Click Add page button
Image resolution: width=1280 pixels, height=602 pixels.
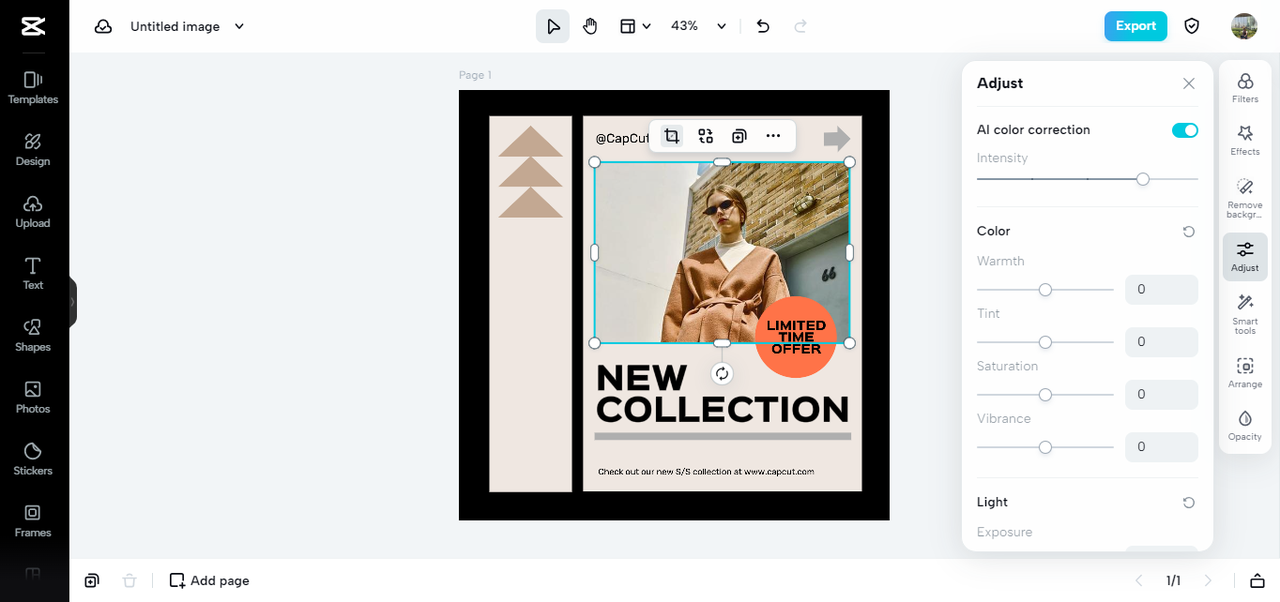click(209, 580)
